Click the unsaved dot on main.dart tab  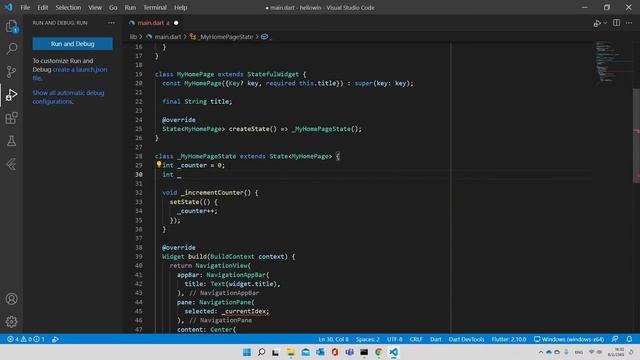(176, 23)
